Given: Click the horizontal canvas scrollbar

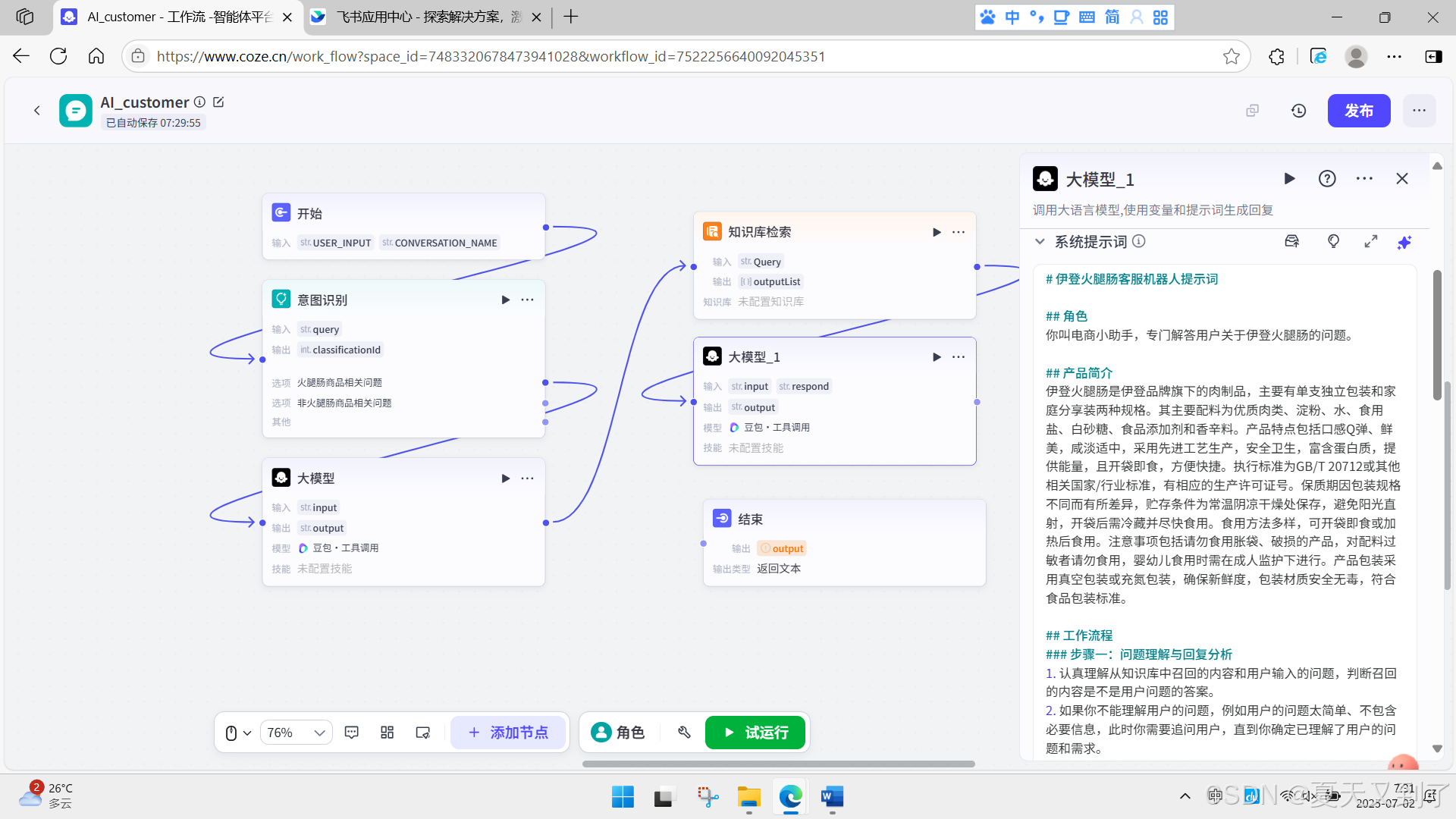Looking at the screenshot, I should (778, 764).
